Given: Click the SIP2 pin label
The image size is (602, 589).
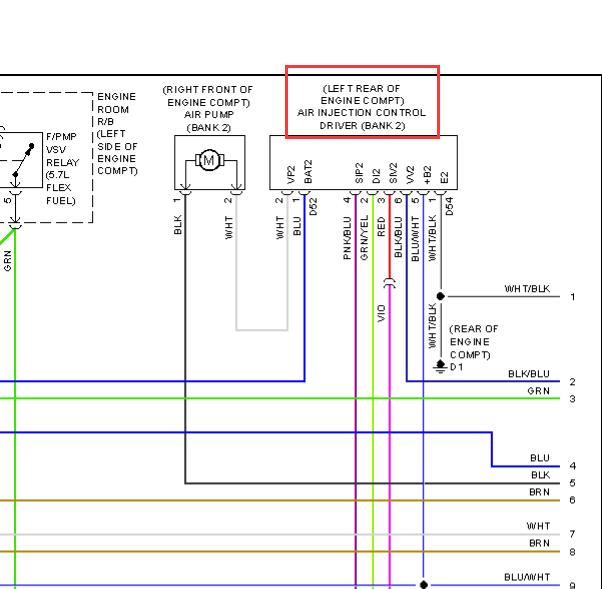Looking at the screenshot, I should click(359, 173).
